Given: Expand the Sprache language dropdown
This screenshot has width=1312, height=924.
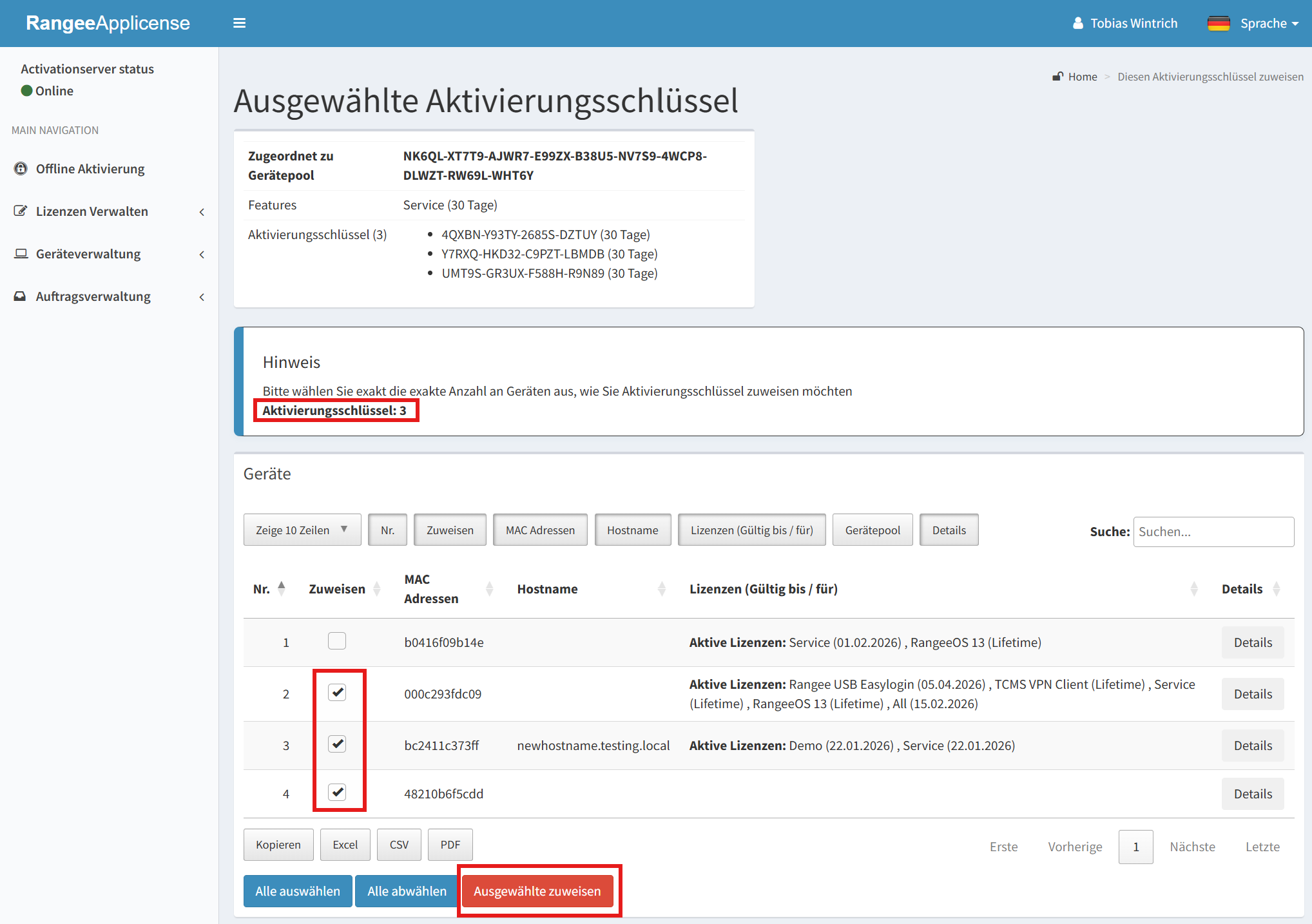Looking at the screenshot, I should coord(1269,23).
